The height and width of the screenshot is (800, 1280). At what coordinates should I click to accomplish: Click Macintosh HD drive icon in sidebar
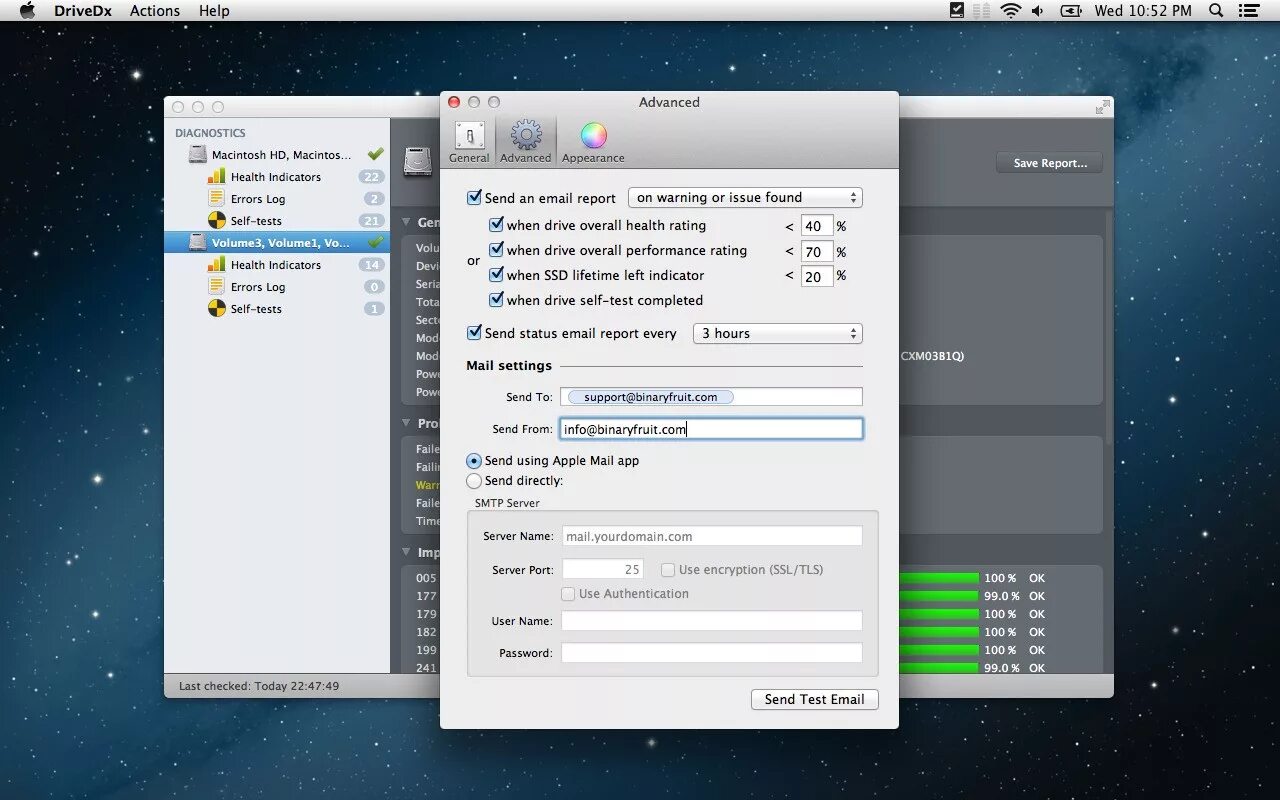tap(198, 155)
